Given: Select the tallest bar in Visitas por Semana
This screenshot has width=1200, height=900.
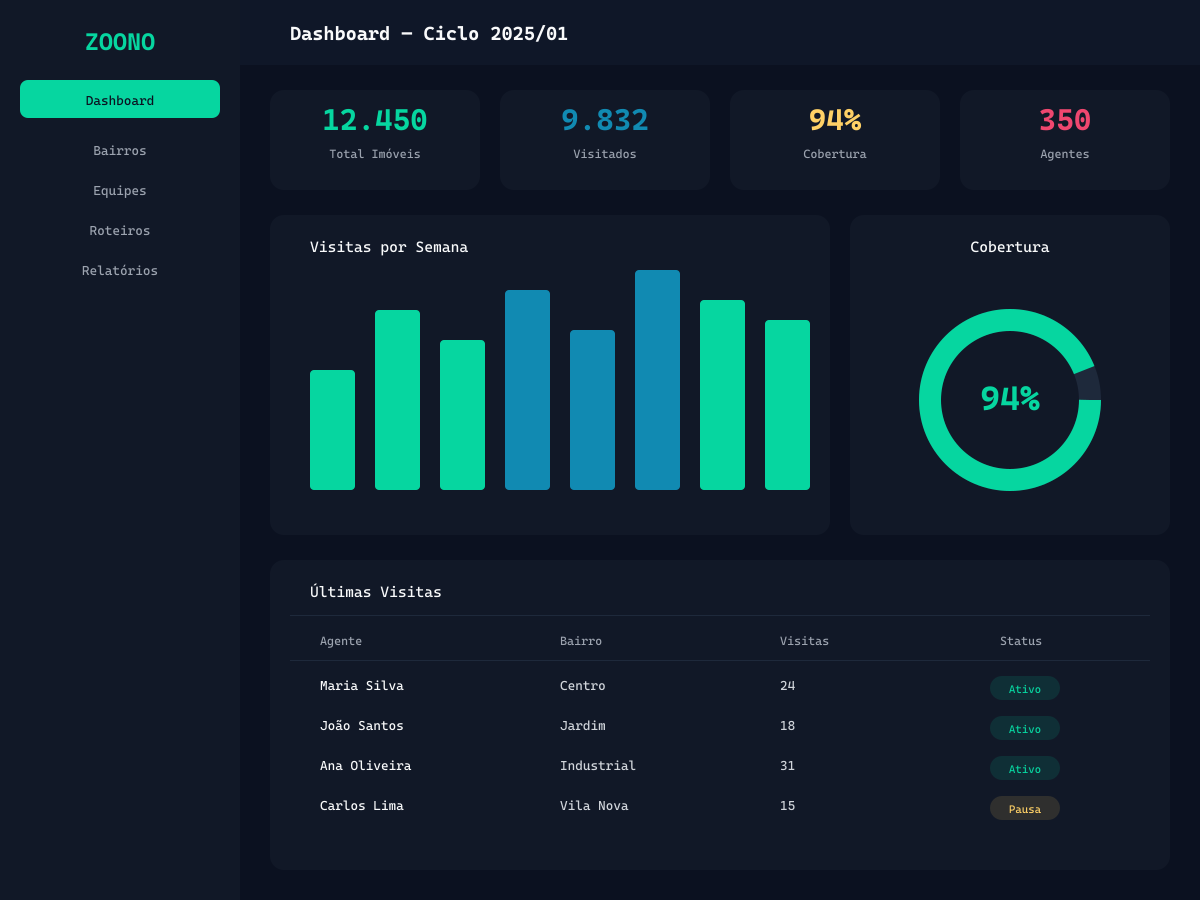Looking at the screenshot, I should (x=657, y=380).
